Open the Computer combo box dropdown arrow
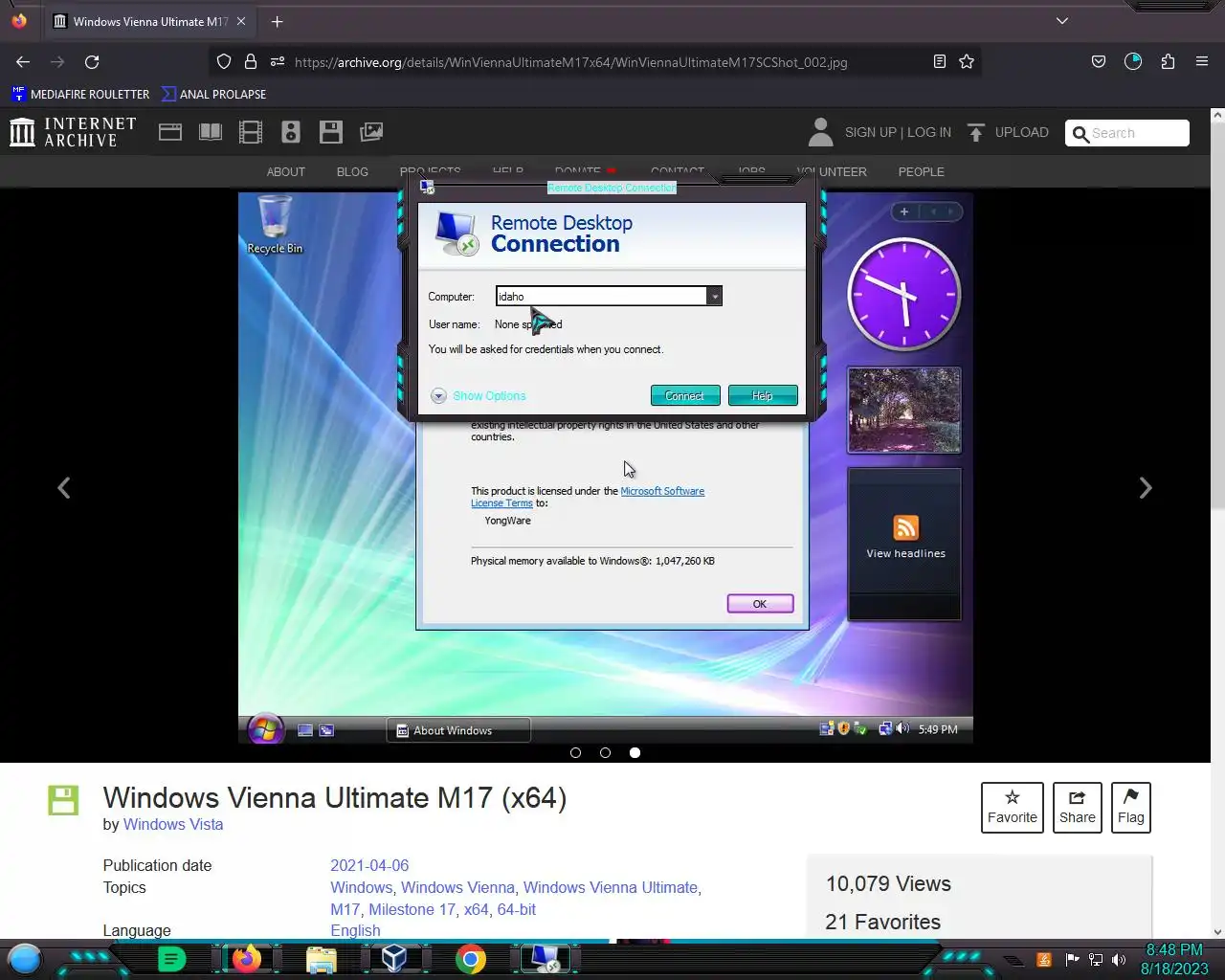The width and height of the screenshot is (1225, 980). click(714, 296)
